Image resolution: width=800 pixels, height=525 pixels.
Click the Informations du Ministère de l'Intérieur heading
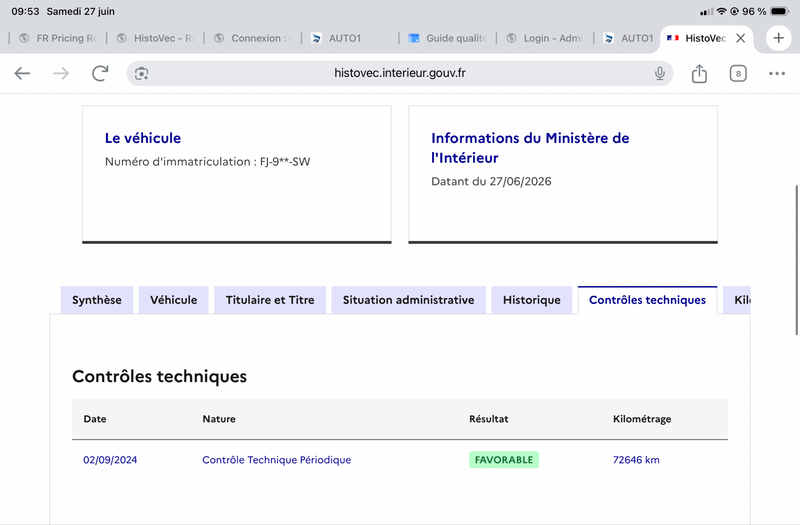pos(530,148)
